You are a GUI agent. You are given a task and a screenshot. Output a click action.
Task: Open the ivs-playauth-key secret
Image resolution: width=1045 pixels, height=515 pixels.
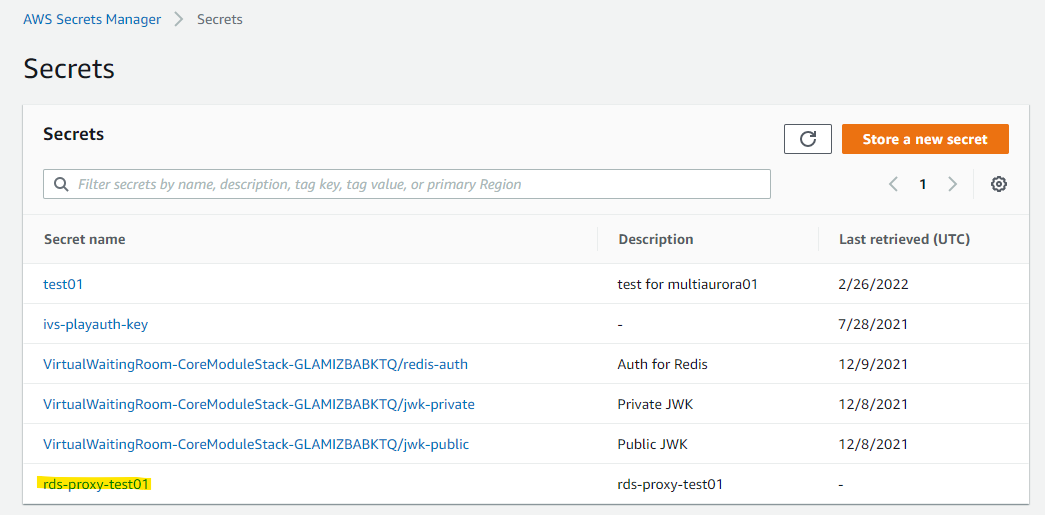[x=96, y=324]
